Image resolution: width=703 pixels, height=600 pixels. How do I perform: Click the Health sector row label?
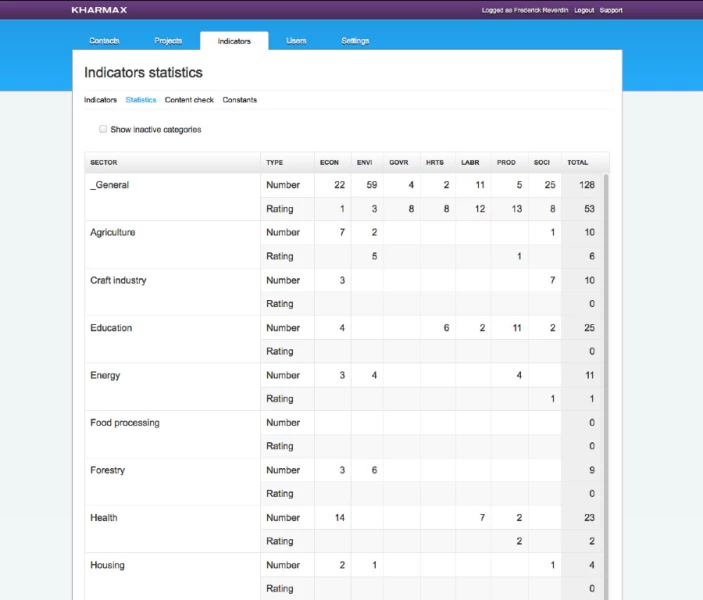[104, 518]
